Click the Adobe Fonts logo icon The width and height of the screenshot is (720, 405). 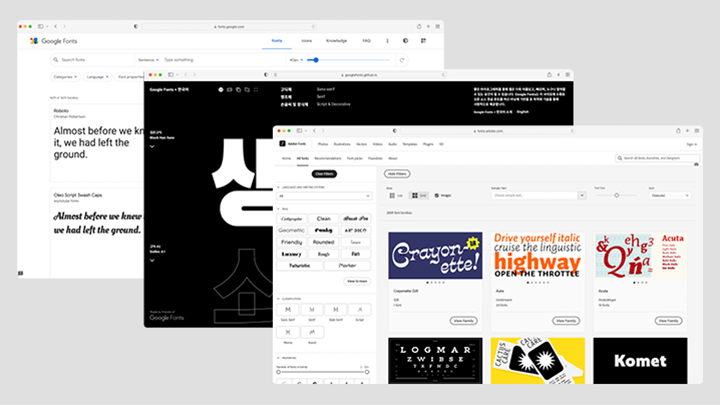[x=282, y=144]
